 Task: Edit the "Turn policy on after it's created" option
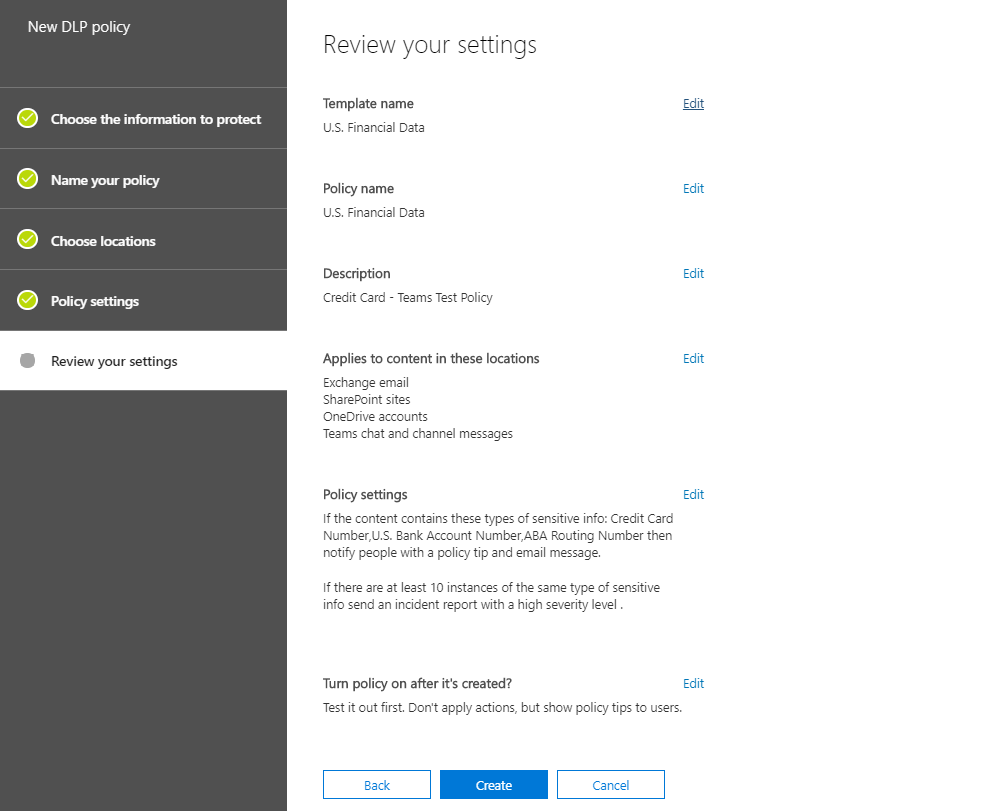pos(693,683)
